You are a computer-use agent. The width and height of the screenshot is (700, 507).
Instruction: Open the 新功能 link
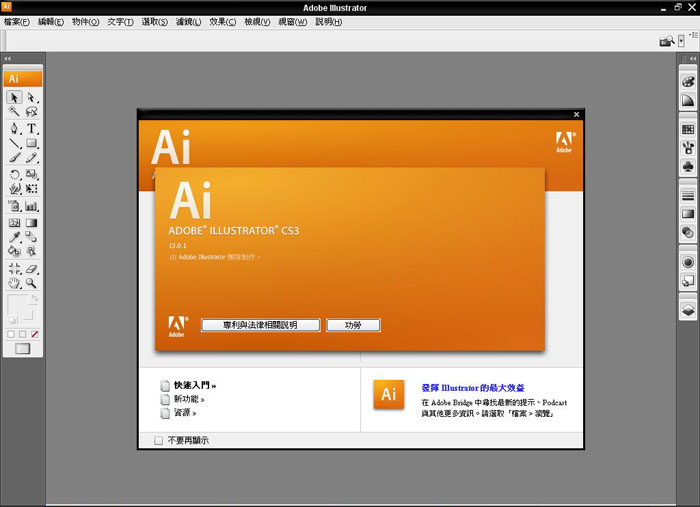[x=189, y=399]
